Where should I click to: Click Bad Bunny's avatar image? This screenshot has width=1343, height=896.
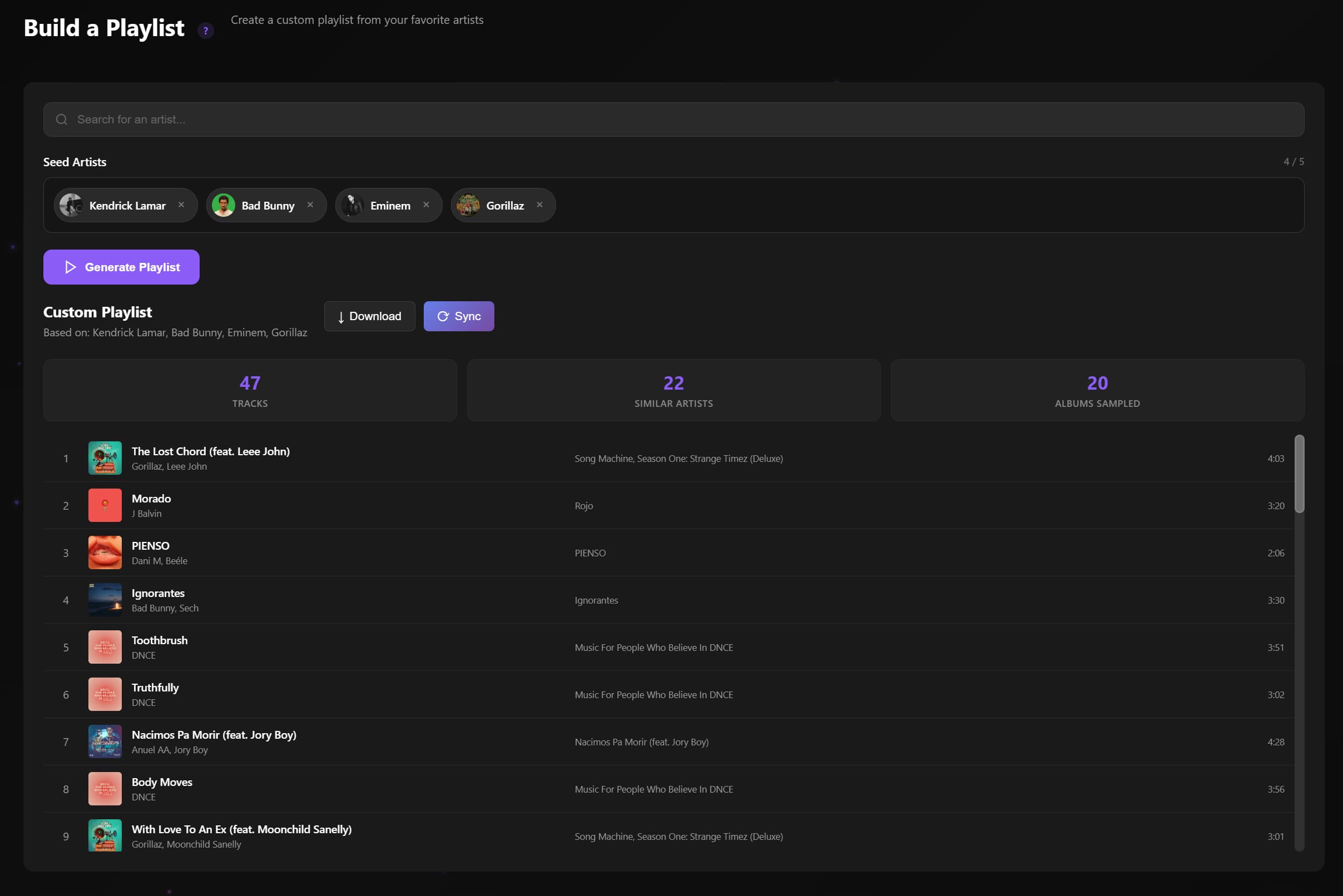click(224, 205)
